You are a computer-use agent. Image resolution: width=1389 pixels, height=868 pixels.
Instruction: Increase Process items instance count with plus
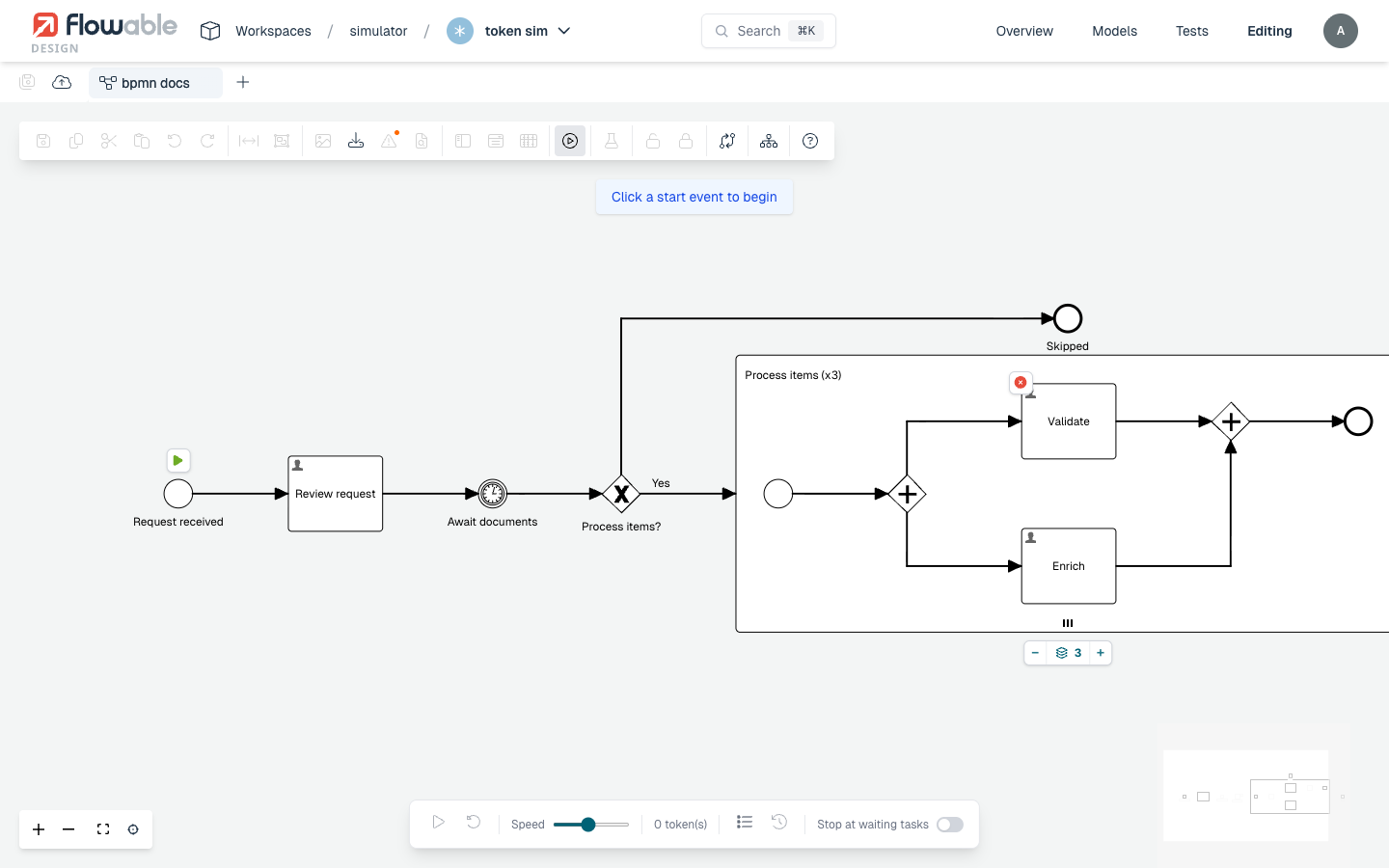coord(1101,653)
